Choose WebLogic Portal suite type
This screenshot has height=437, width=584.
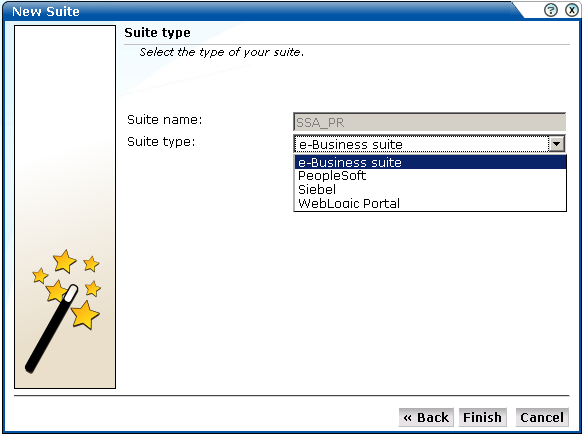(x=430, y=203)
